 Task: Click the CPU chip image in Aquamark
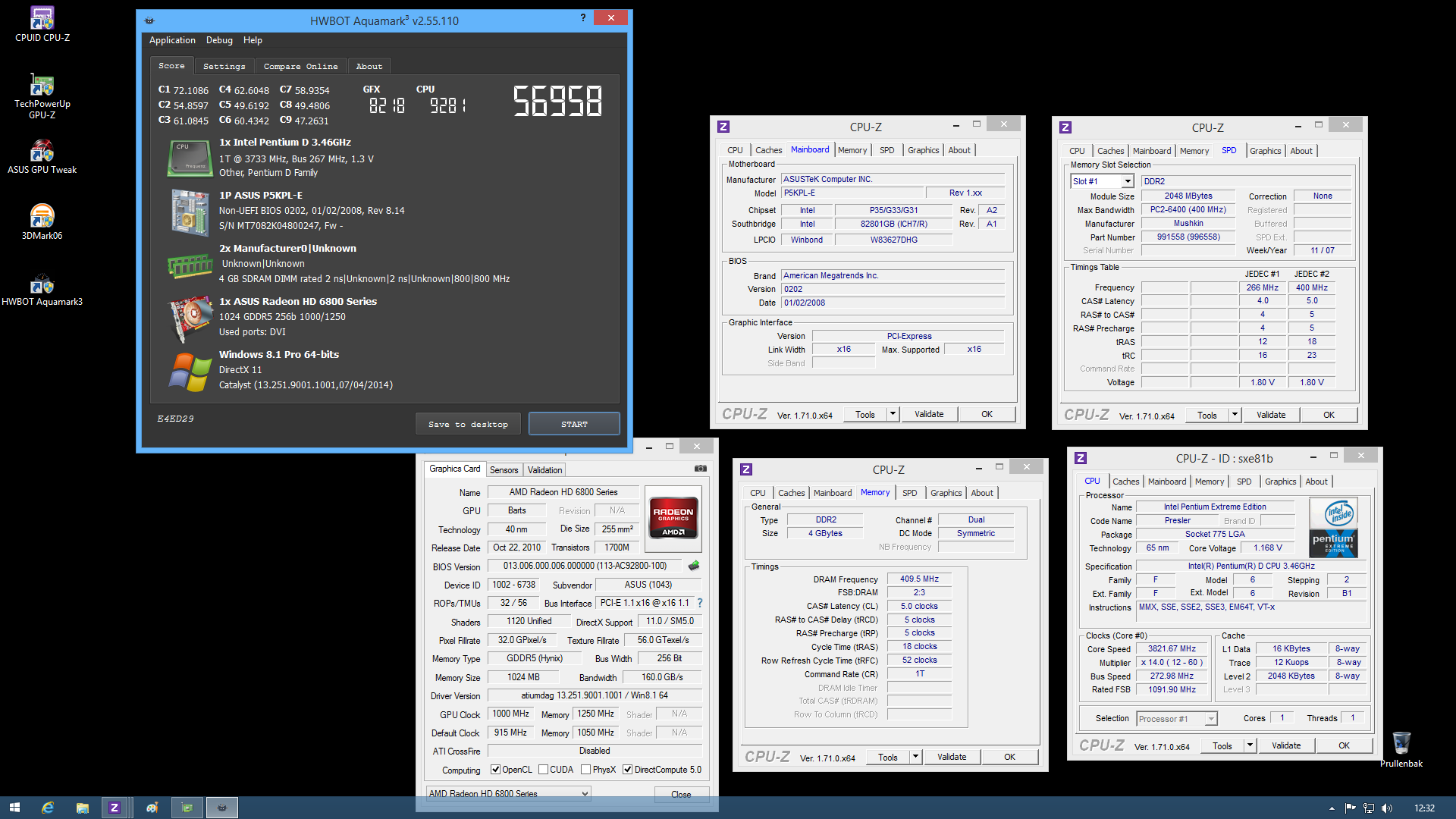190,158
